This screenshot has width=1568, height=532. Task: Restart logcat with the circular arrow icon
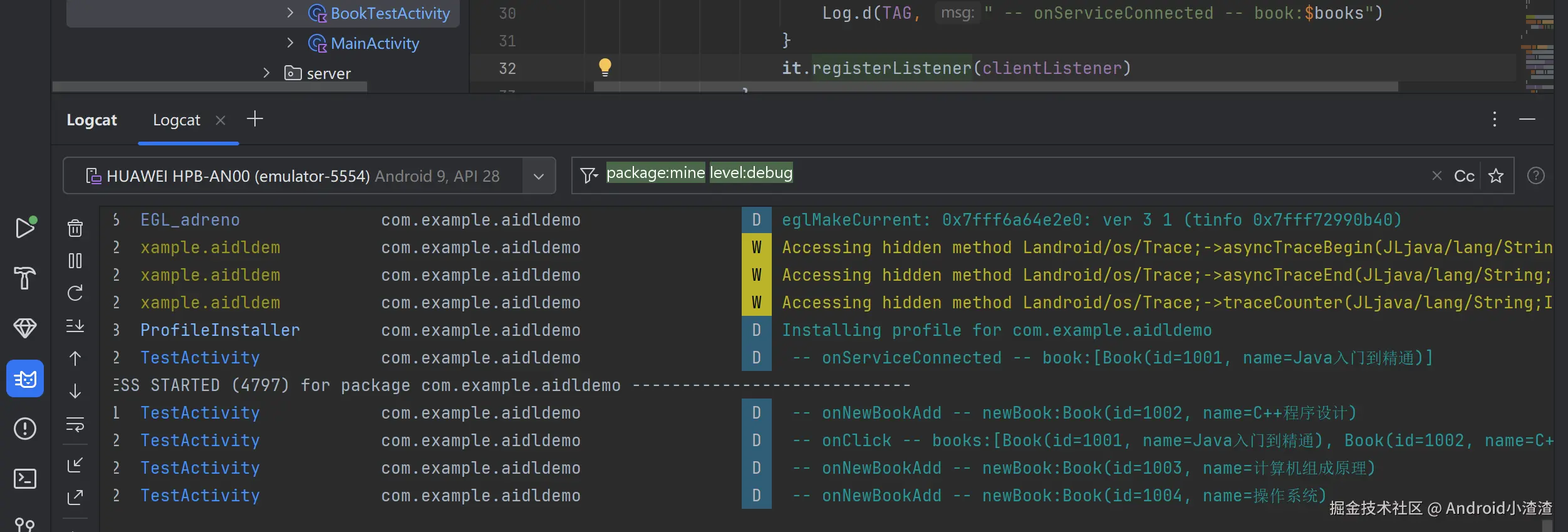click(x=75, y=293)
